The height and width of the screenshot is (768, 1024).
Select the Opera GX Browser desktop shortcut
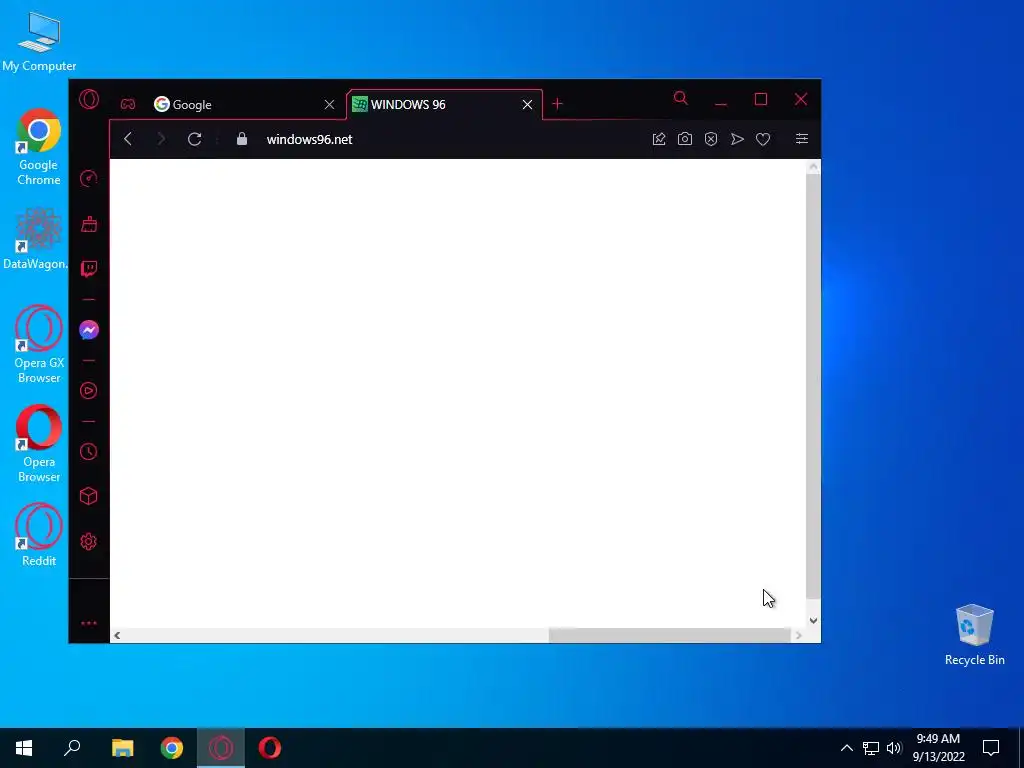tap(39, 345)
